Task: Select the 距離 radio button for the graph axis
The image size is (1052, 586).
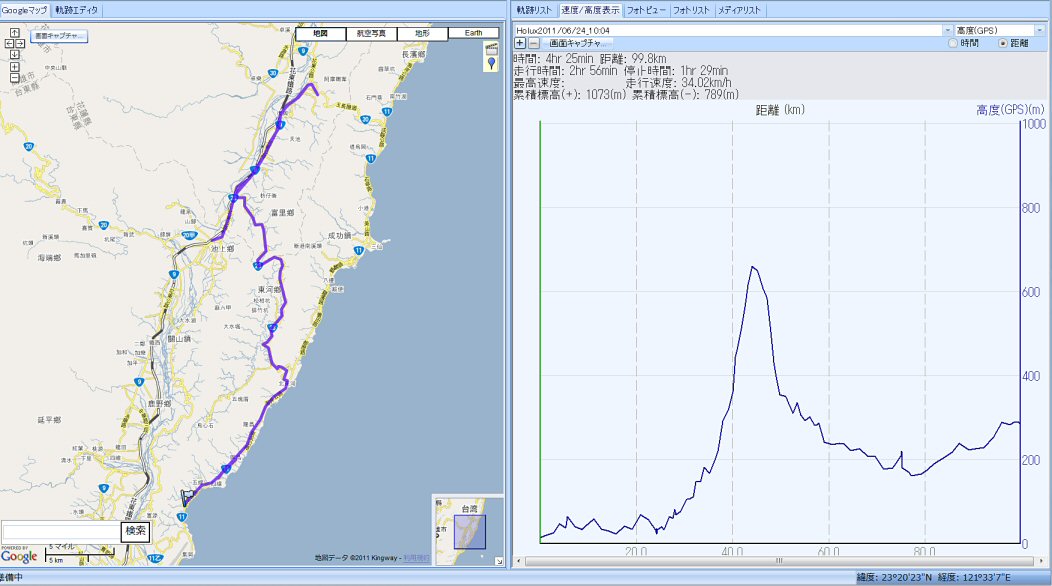Action: point(1003,43)
